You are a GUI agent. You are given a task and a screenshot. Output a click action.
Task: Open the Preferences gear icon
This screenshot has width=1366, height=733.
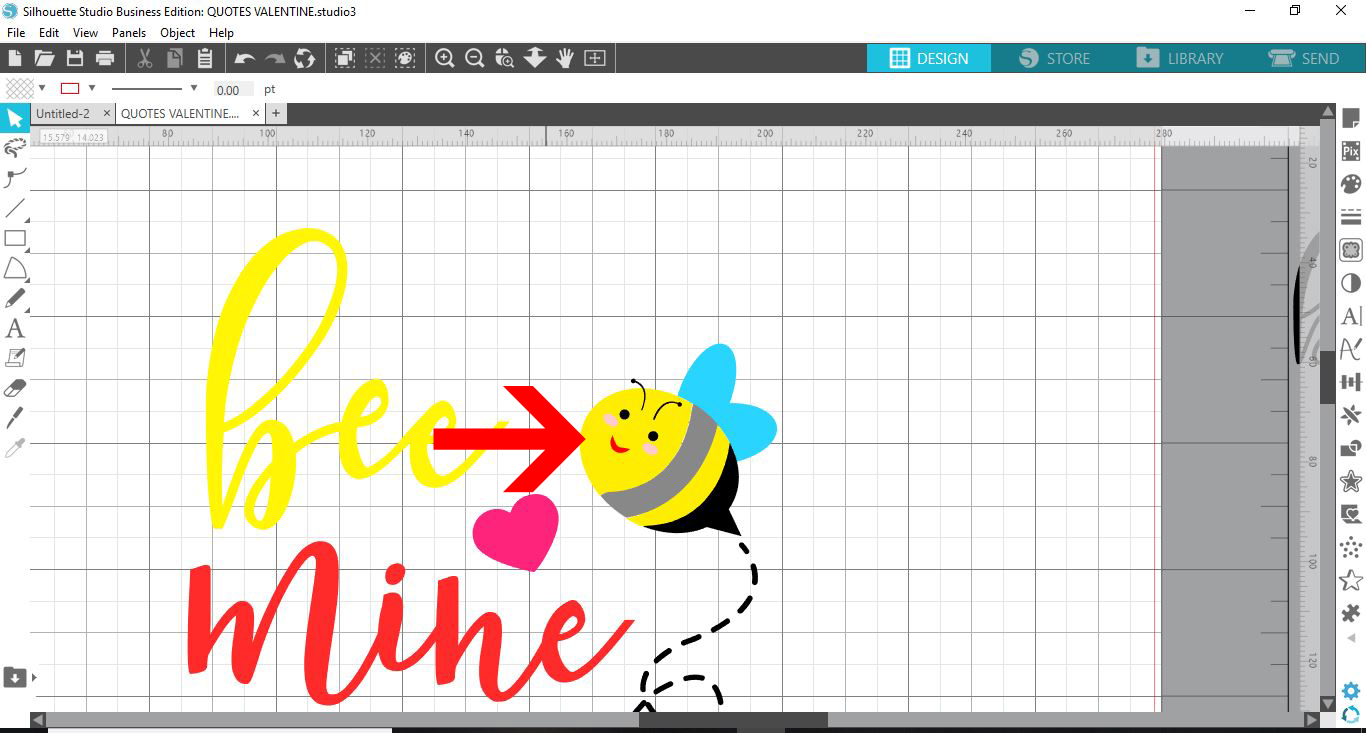(x=1351, y=690)
